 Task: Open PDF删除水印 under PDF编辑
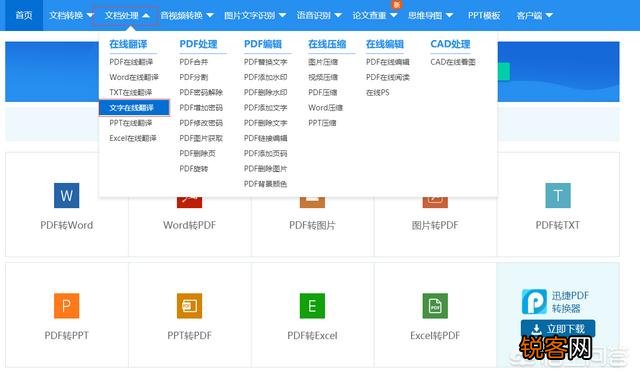coord(266,92)
